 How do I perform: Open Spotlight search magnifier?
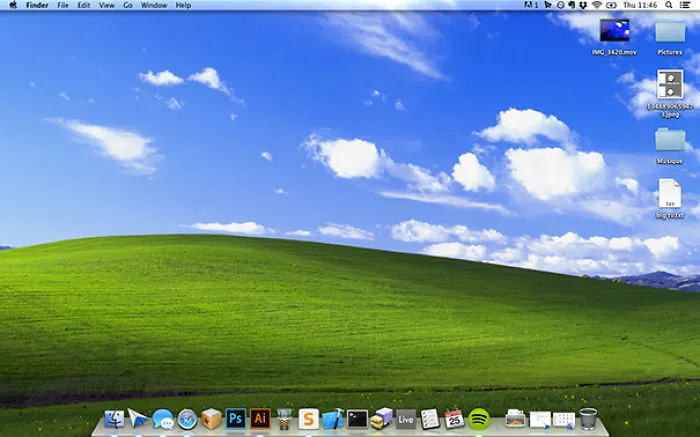(669, 5)
